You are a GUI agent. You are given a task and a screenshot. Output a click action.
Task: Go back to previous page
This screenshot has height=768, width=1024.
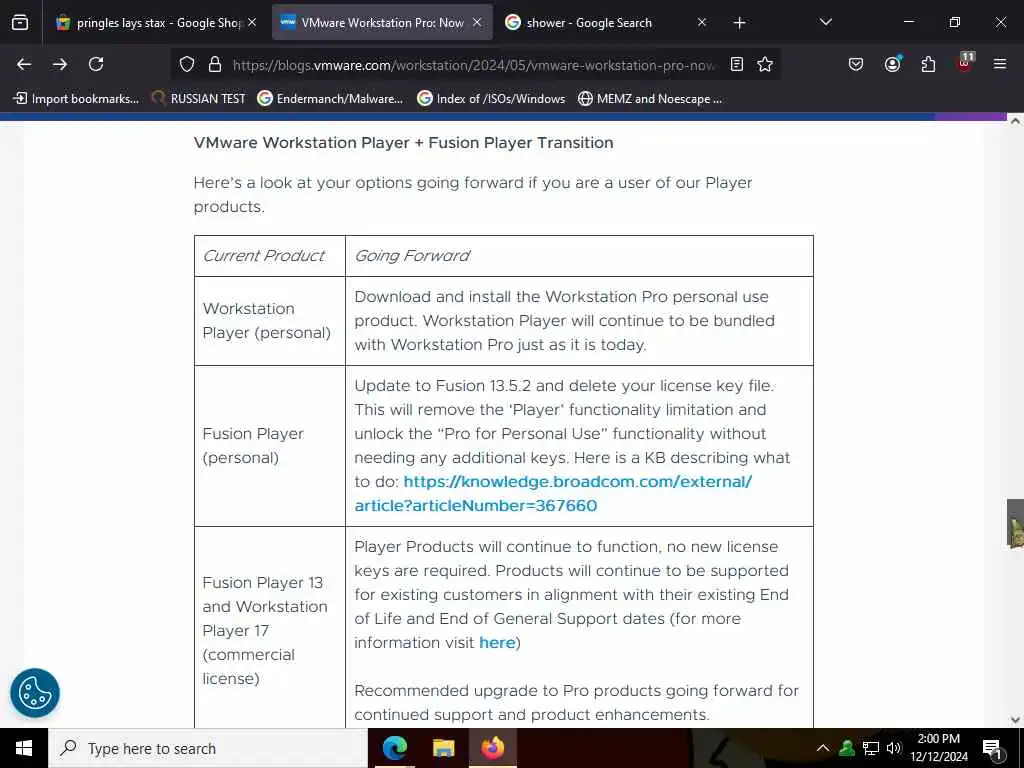tap(24, 64)
